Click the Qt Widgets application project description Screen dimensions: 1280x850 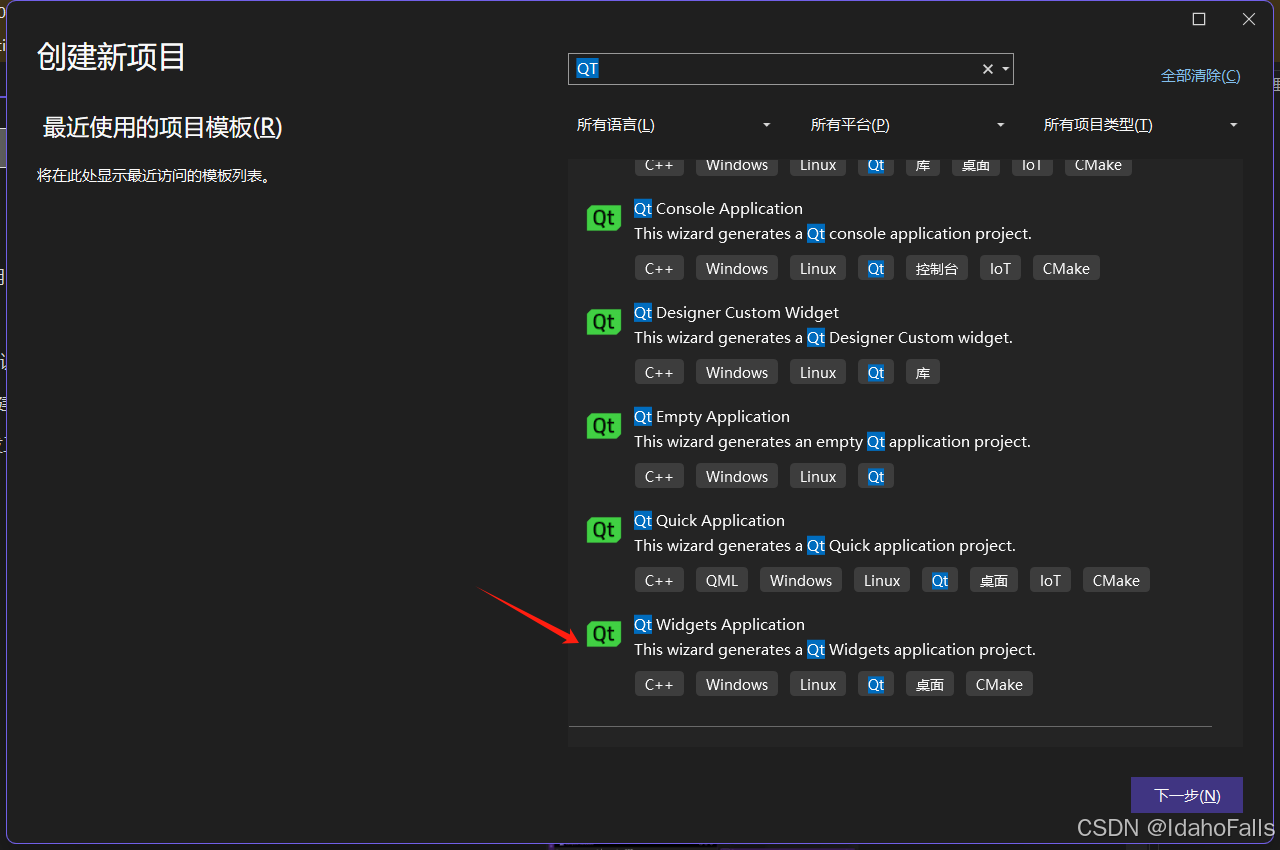click(835, 650)
